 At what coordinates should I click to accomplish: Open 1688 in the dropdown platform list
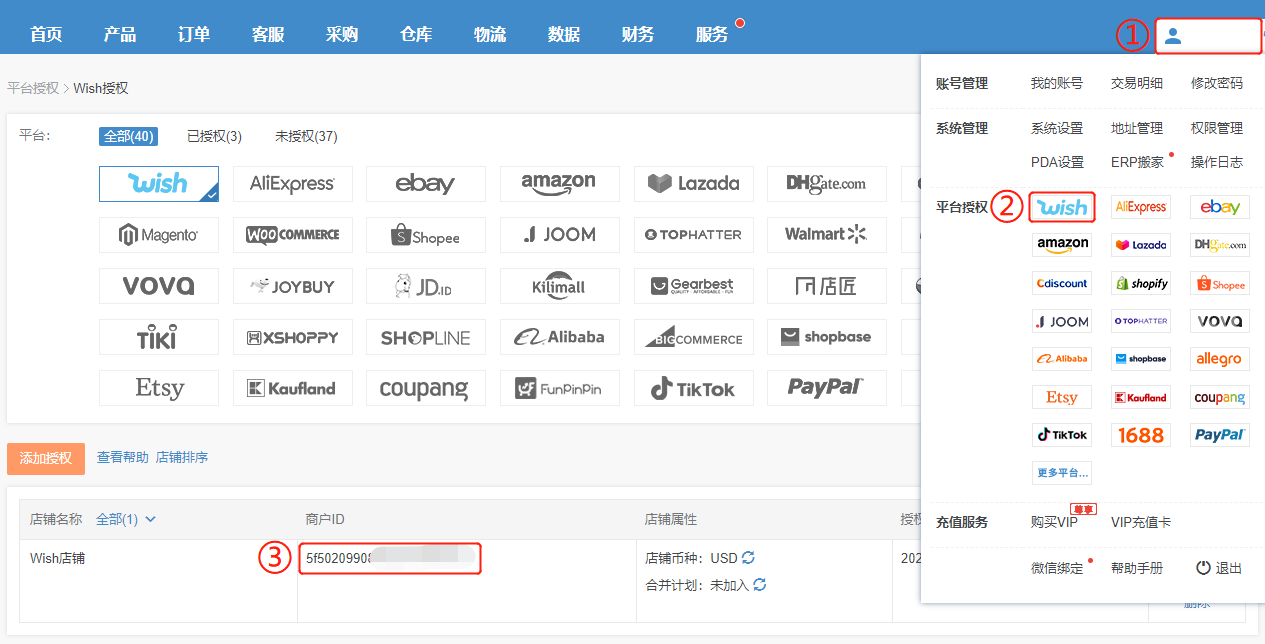1141,435
